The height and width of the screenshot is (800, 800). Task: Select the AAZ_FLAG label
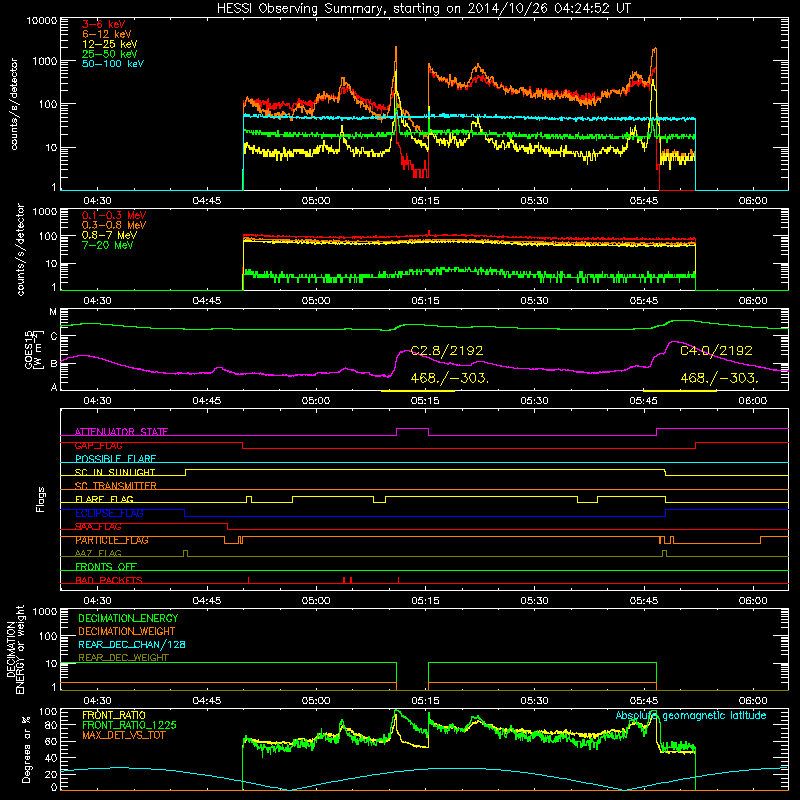point(98,553)
